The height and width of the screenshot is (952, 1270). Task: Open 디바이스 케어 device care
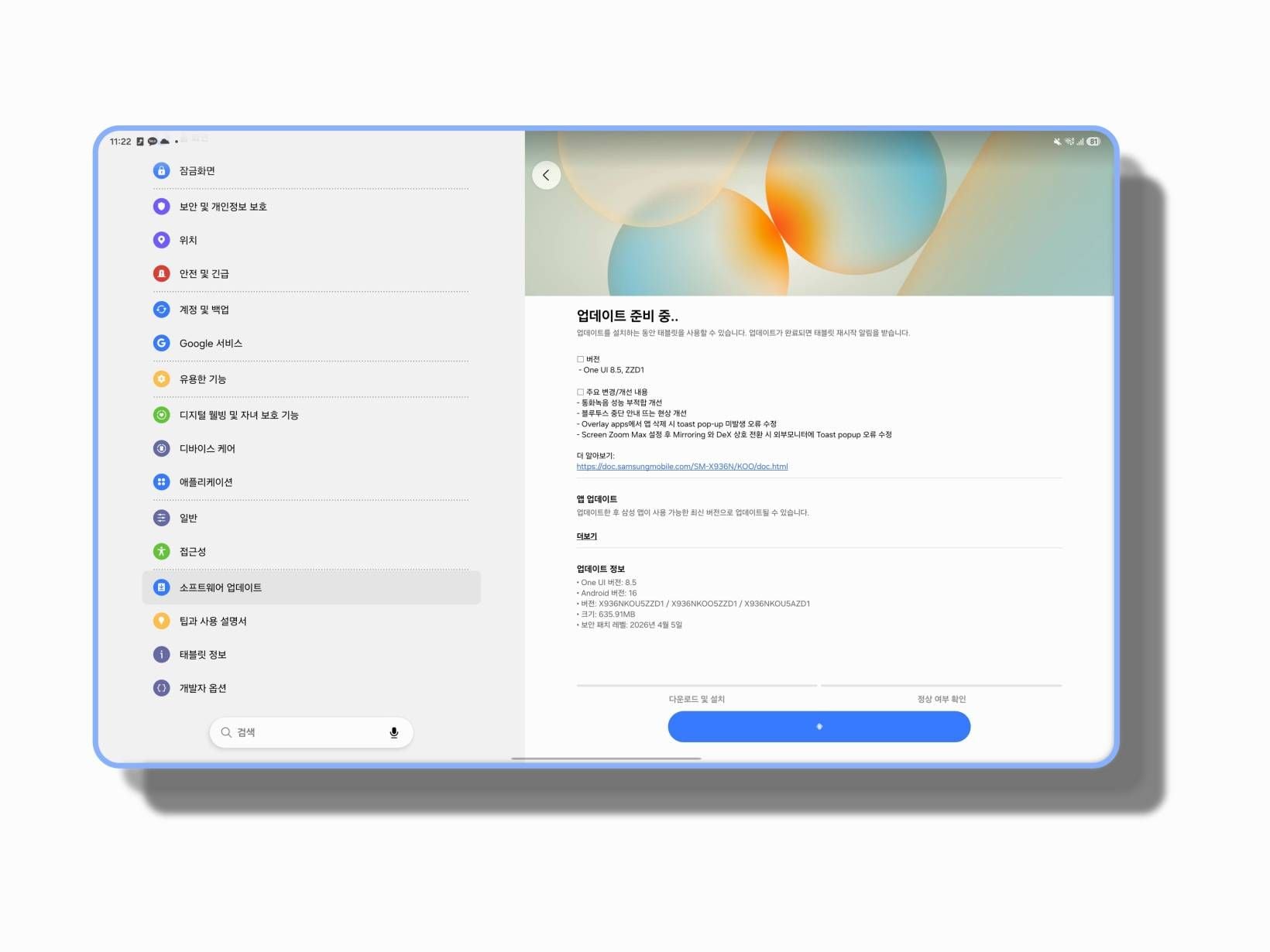206,448
